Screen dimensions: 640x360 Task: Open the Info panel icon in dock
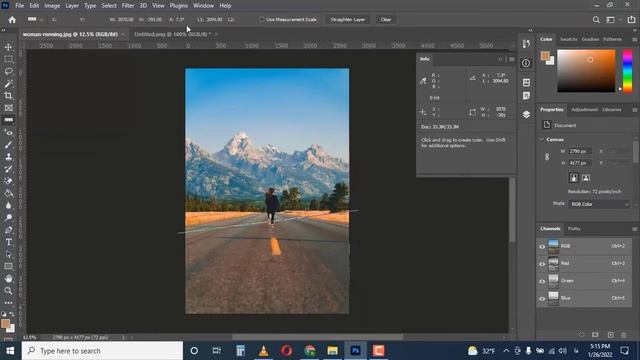click(526, 63)
